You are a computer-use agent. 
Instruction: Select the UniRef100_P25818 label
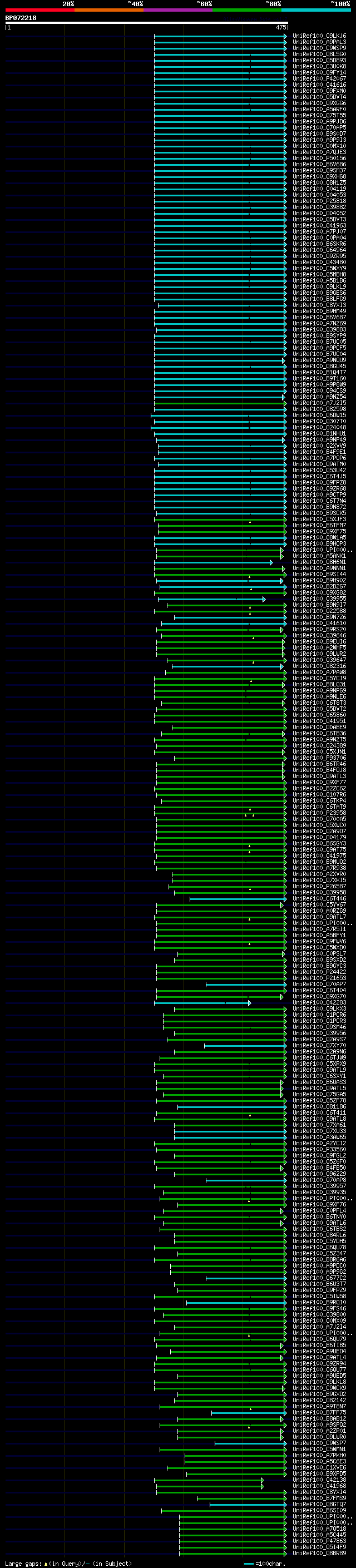click(x=319, y=201)
